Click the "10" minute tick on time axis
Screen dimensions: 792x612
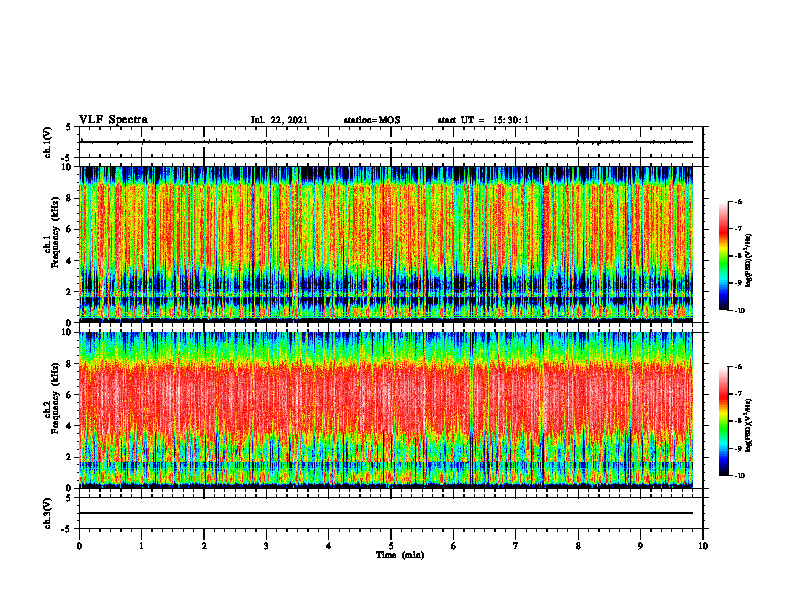point(703,546)
